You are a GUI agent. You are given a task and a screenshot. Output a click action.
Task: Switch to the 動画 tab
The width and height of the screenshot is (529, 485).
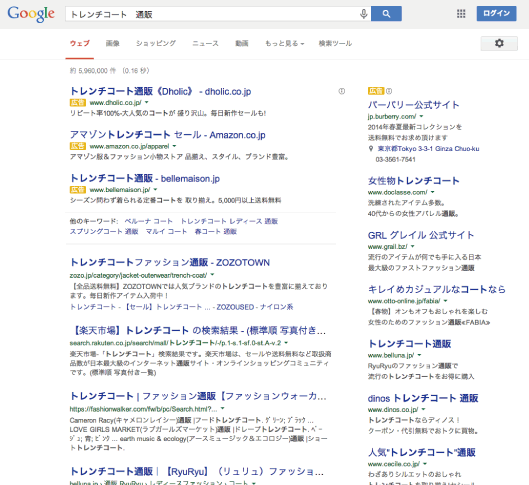point(242,43)
